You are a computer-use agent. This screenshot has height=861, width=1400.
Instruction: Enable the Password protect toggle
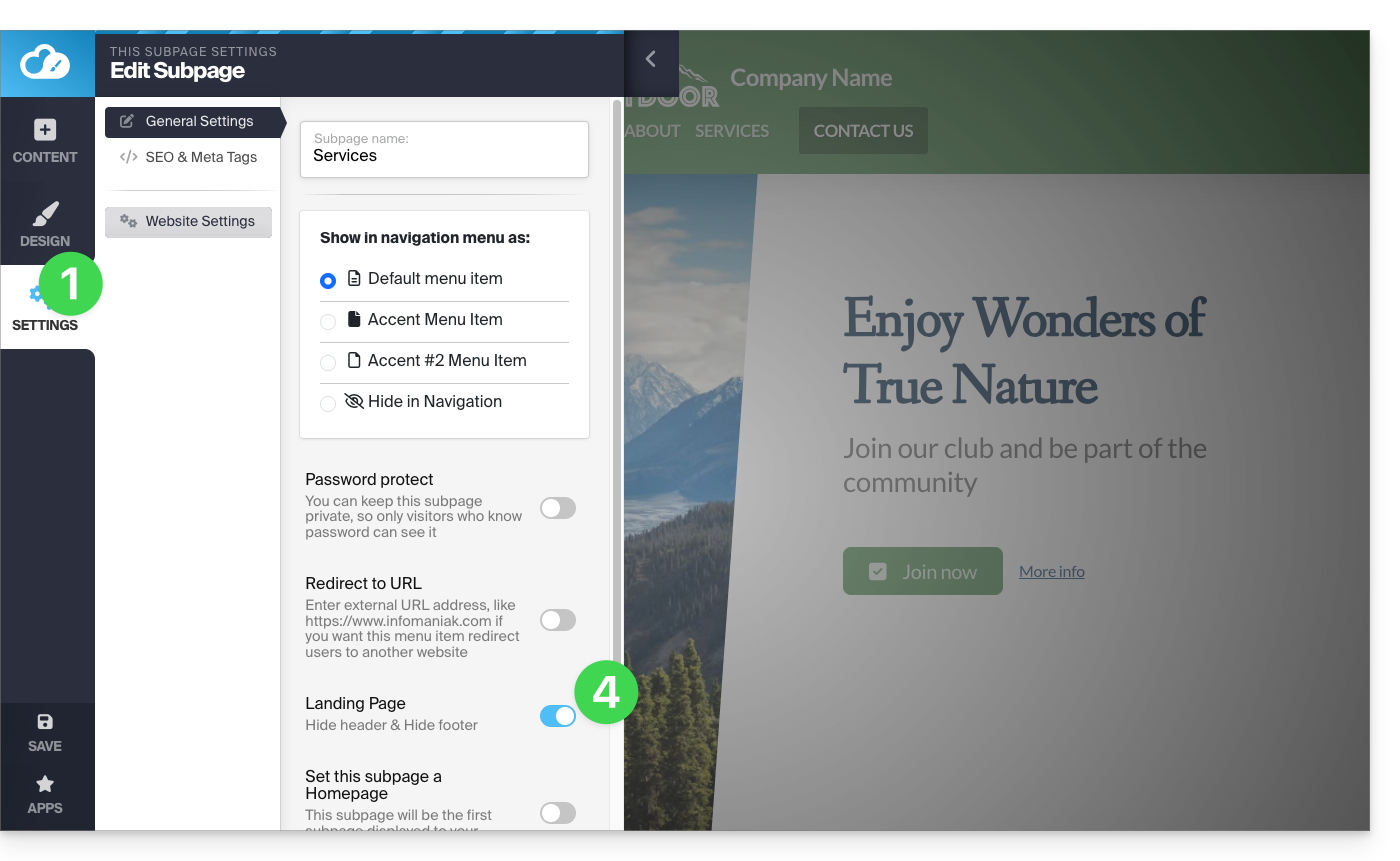[558, 508]
